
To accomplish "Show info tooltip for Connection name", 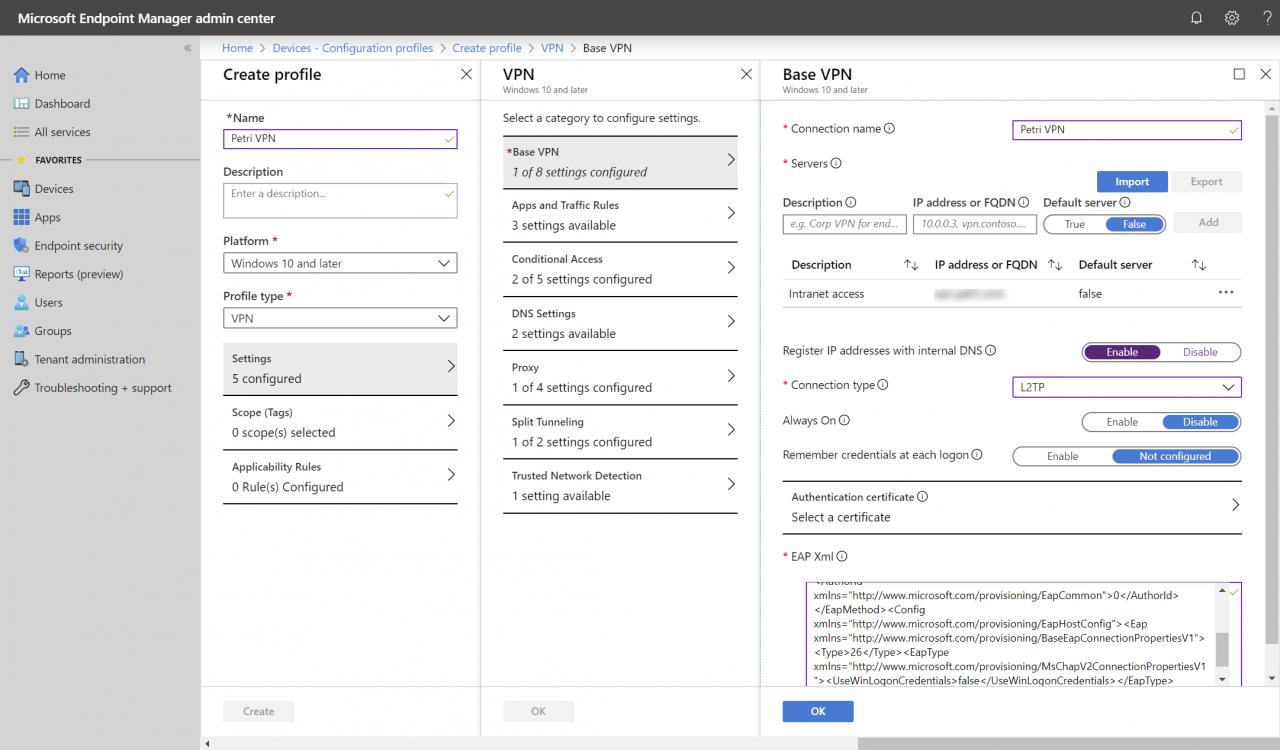I will (x=889, y=129).
